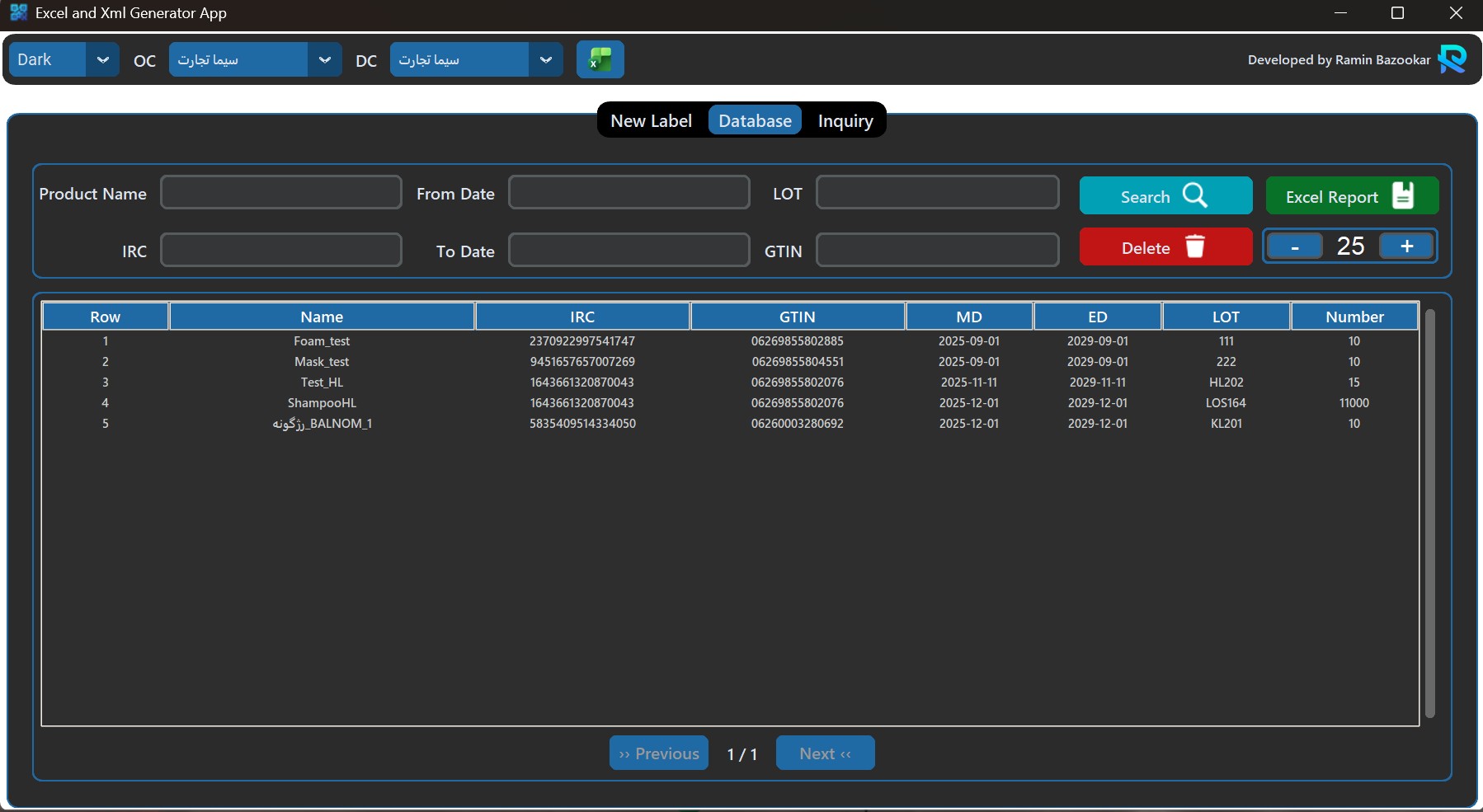Expand the DC company dropdown
This screenshot has width=1483, height=812.
pyautogui.click(x=545, y=59)
